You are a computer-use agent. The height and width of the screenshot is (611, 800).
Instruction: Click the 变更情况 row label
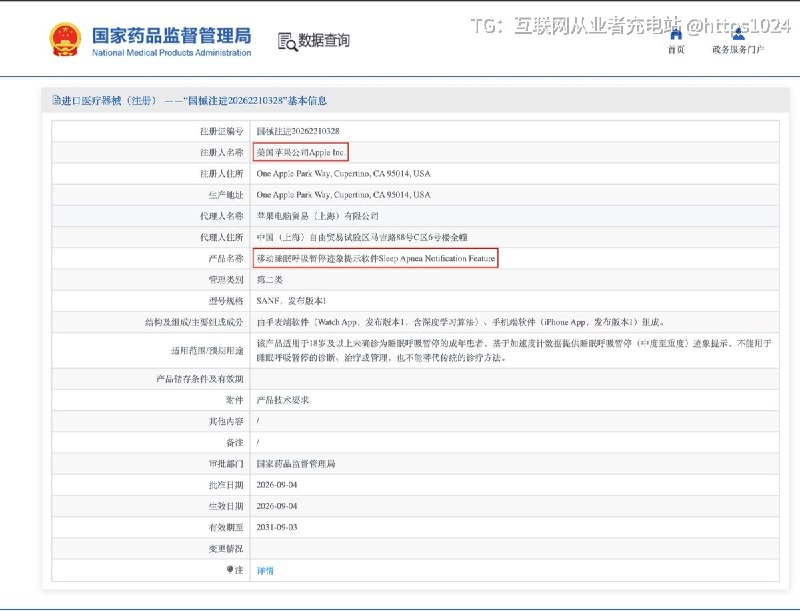[x=226, y=549]
